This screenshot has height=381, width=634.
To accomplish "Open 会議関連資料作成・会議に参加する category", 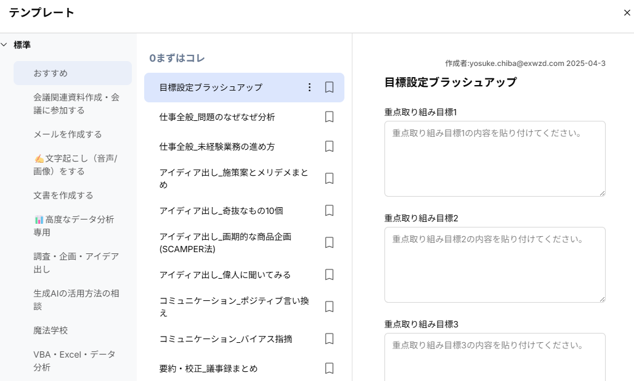I will click(76, 104).
